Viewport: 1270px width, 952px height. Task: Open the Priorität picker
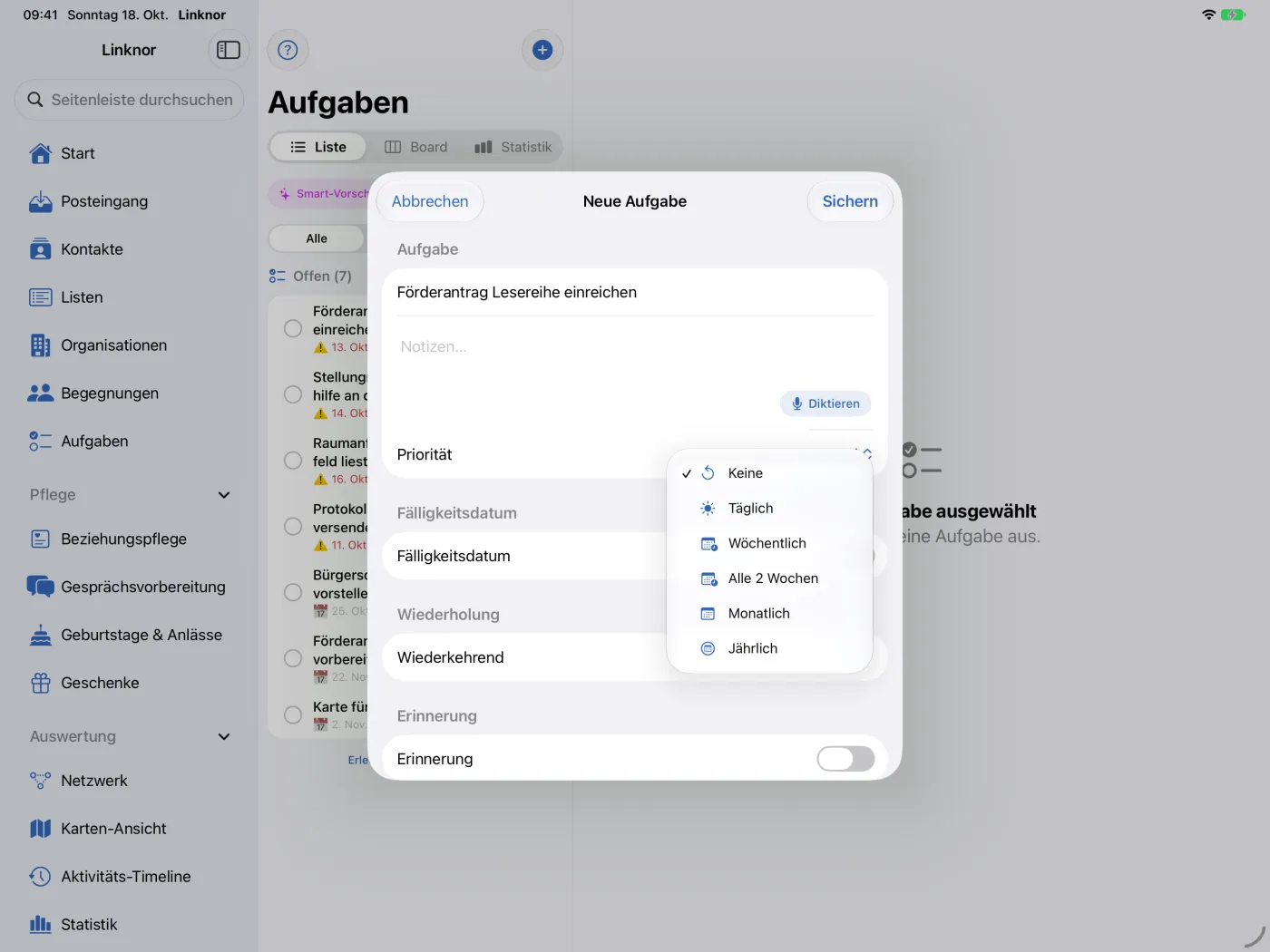pyautogui.click(x=635, y=454)
